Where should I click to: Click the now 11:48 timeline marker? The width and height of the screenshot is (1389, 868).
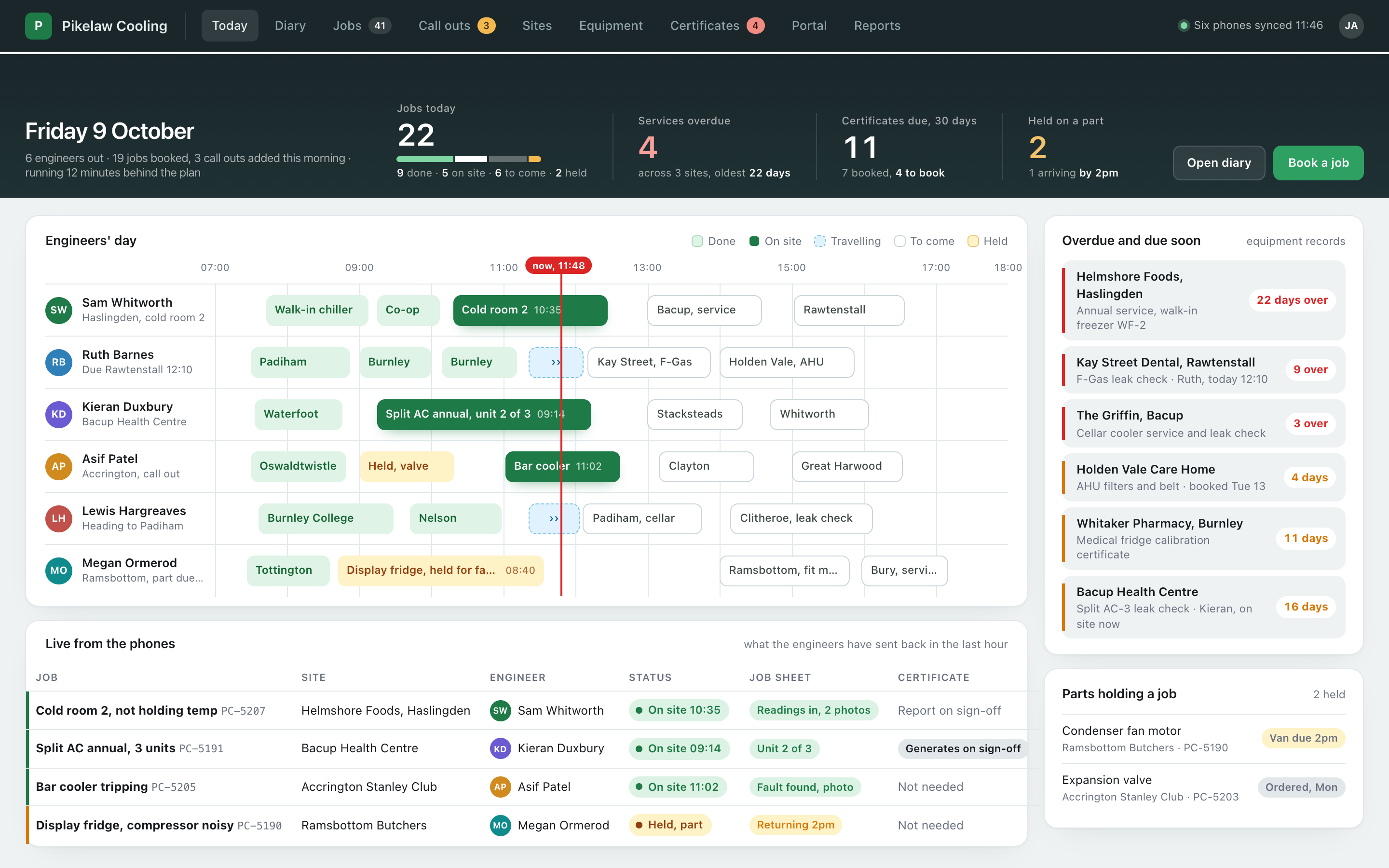558,266
